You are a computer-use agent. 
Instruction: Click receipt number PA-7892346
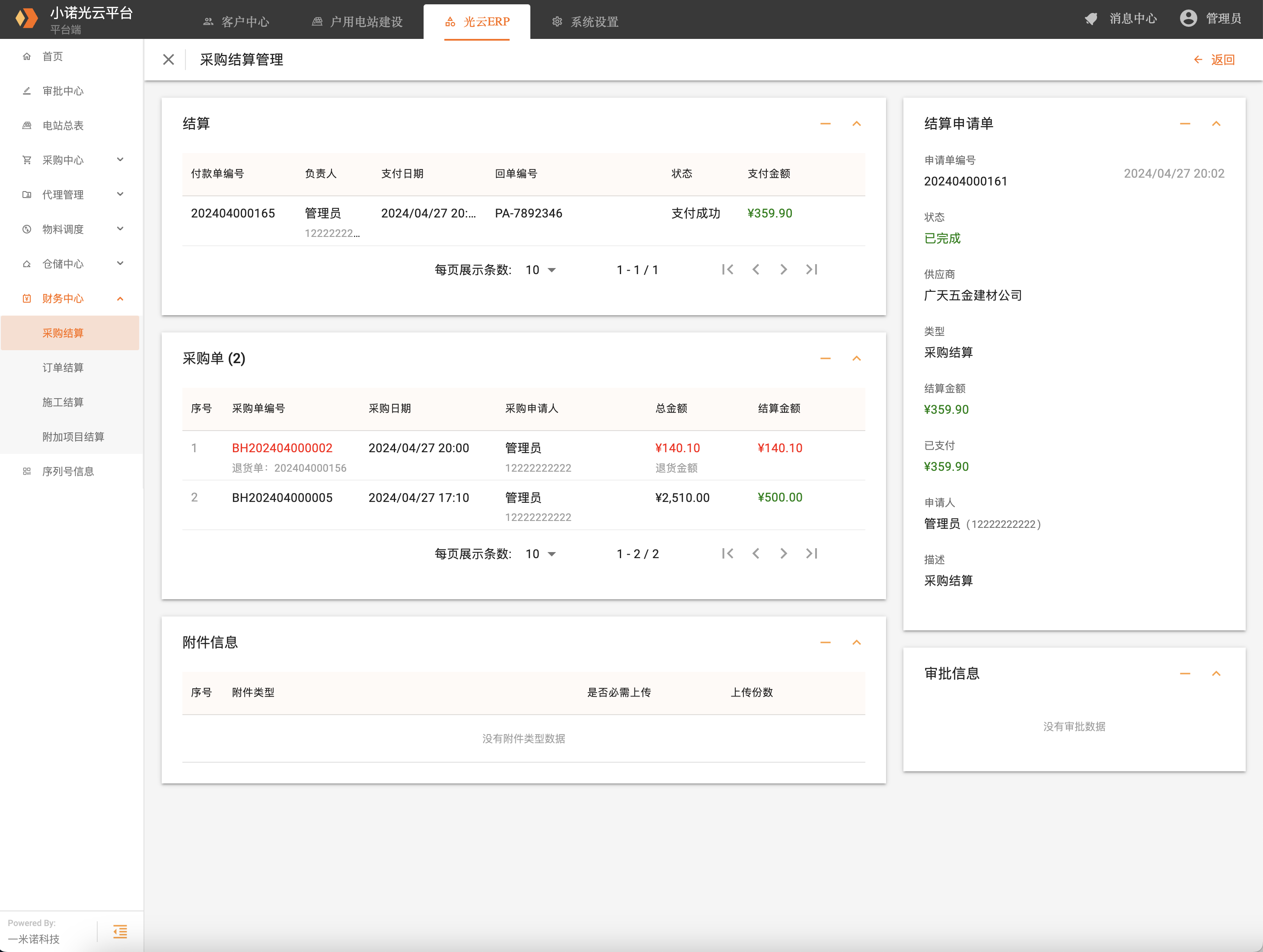click(529, 214)
